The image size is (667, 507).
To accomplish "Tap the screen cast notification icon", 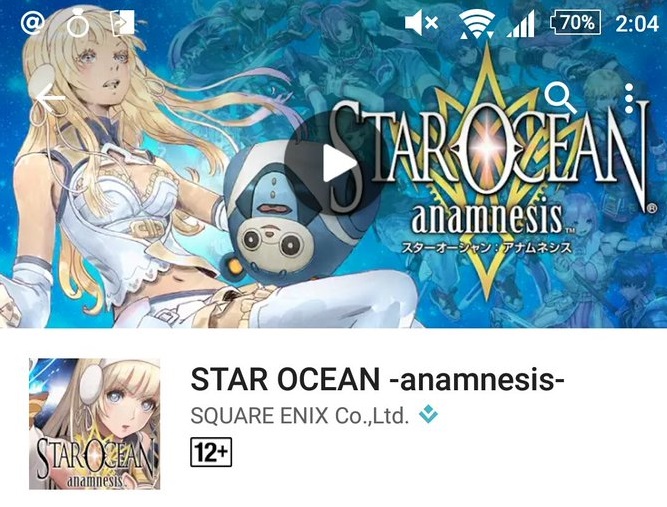I will (123, 23).
